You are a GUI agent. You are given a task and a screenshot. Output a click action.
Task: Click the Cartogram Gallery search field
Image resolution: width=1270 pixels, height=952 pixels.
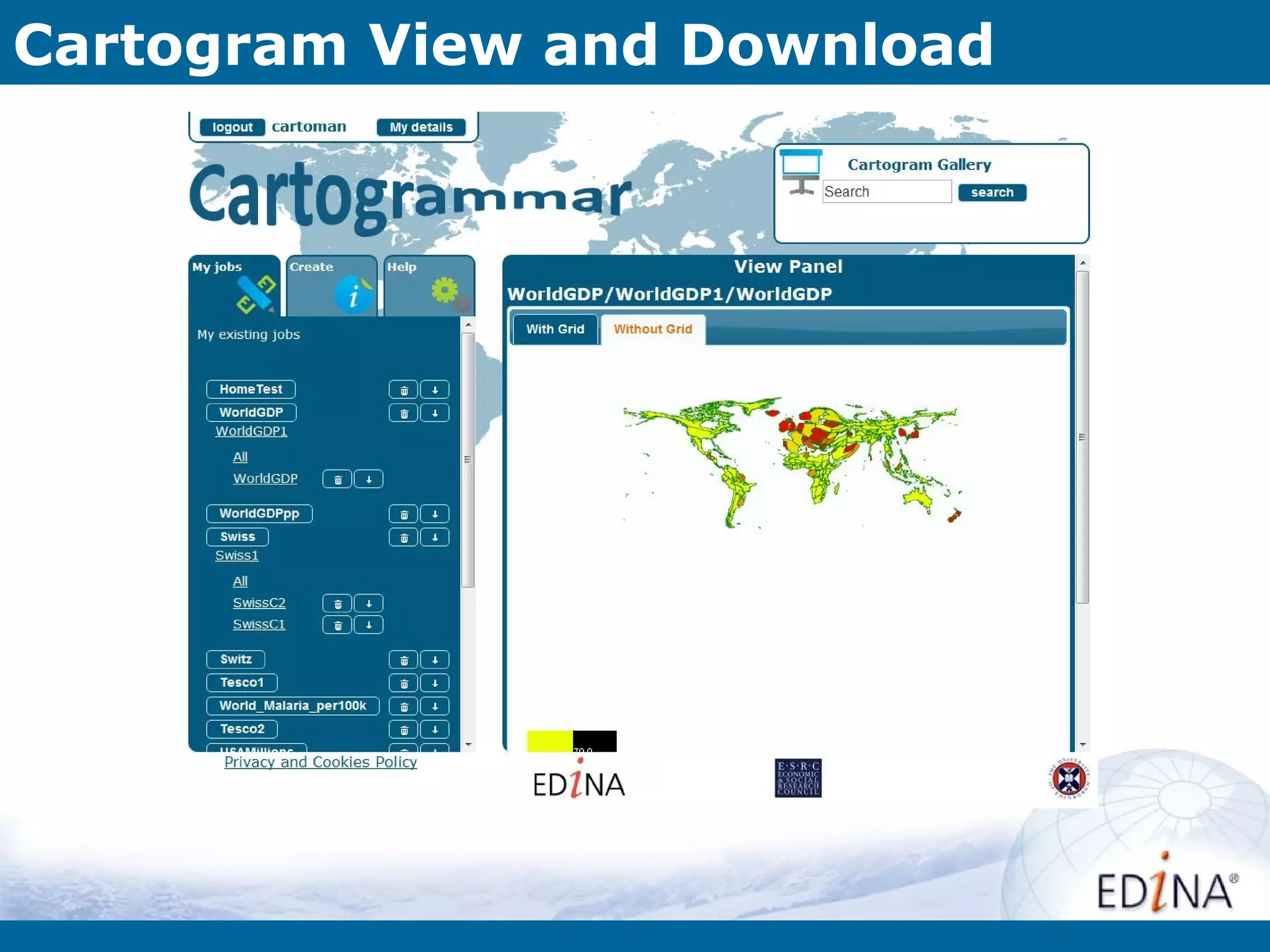coord(887,192)
